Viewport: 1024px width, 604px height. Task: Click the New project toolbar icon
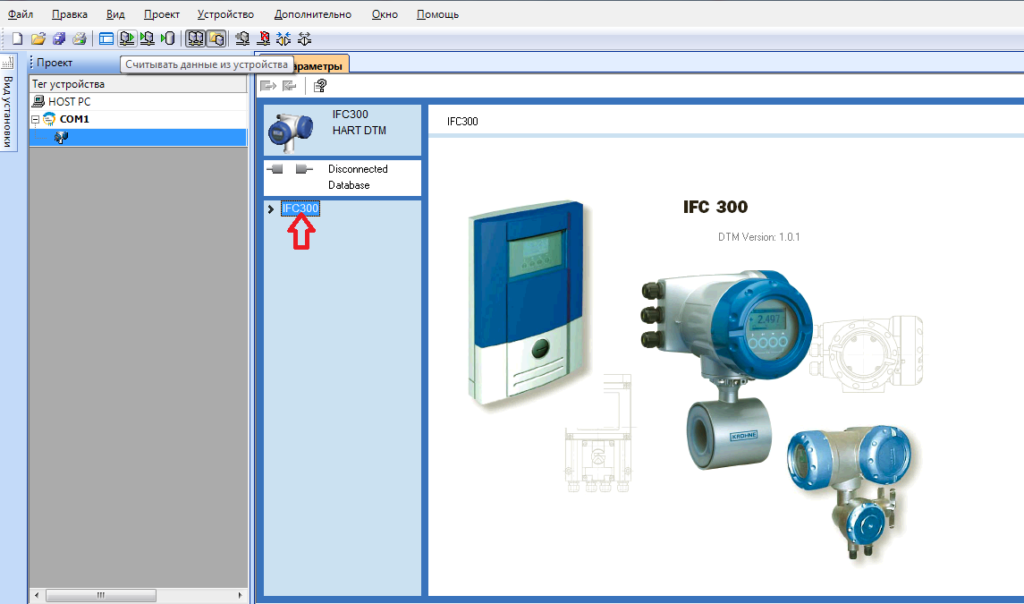[17, 39]
